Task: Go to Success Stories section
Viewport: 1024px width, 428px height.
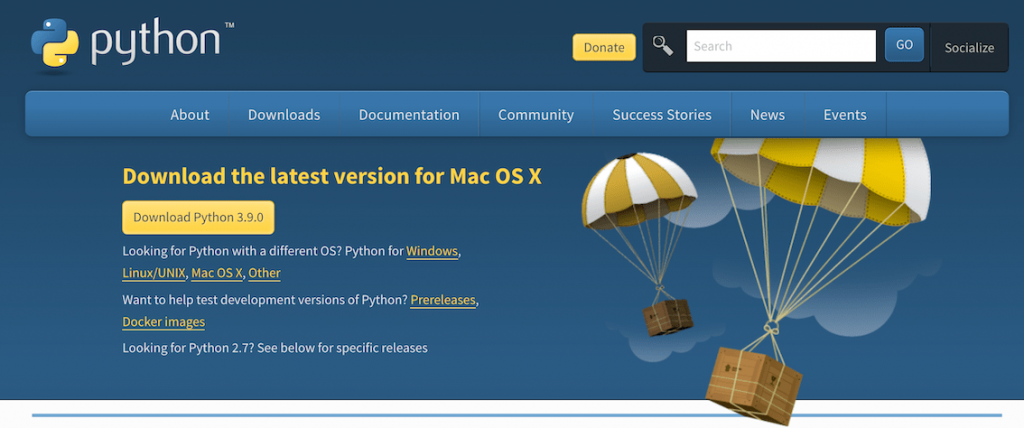Action: pyautogui.click(x=662, y=115)
